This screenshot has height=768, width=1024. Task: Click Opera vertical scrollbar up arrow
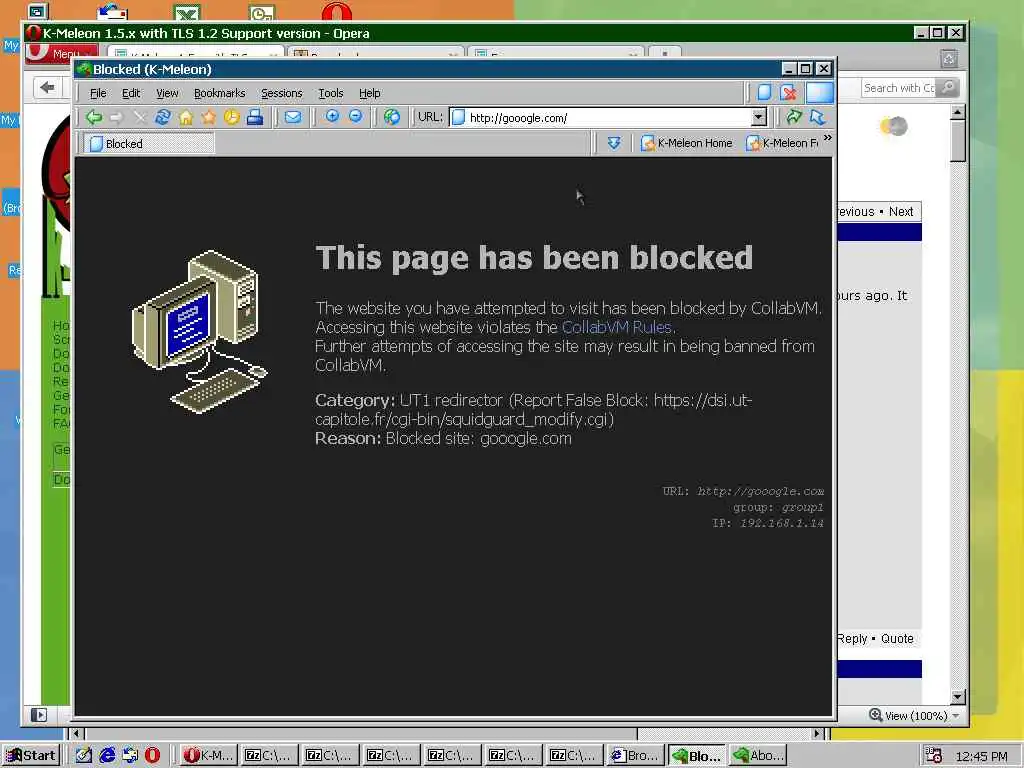(x=957, y=112)
